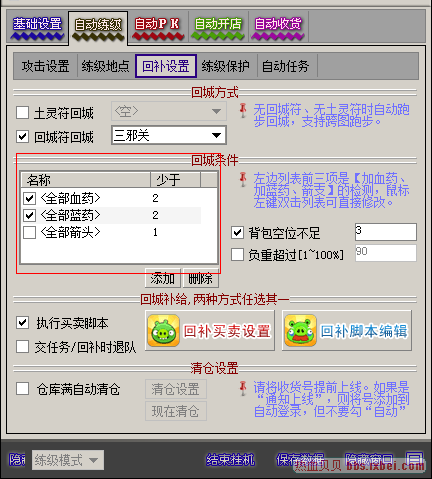432x479 pixels.
Task: Open the 练级保护 sub-tab
Action: (x=226, y=66)
